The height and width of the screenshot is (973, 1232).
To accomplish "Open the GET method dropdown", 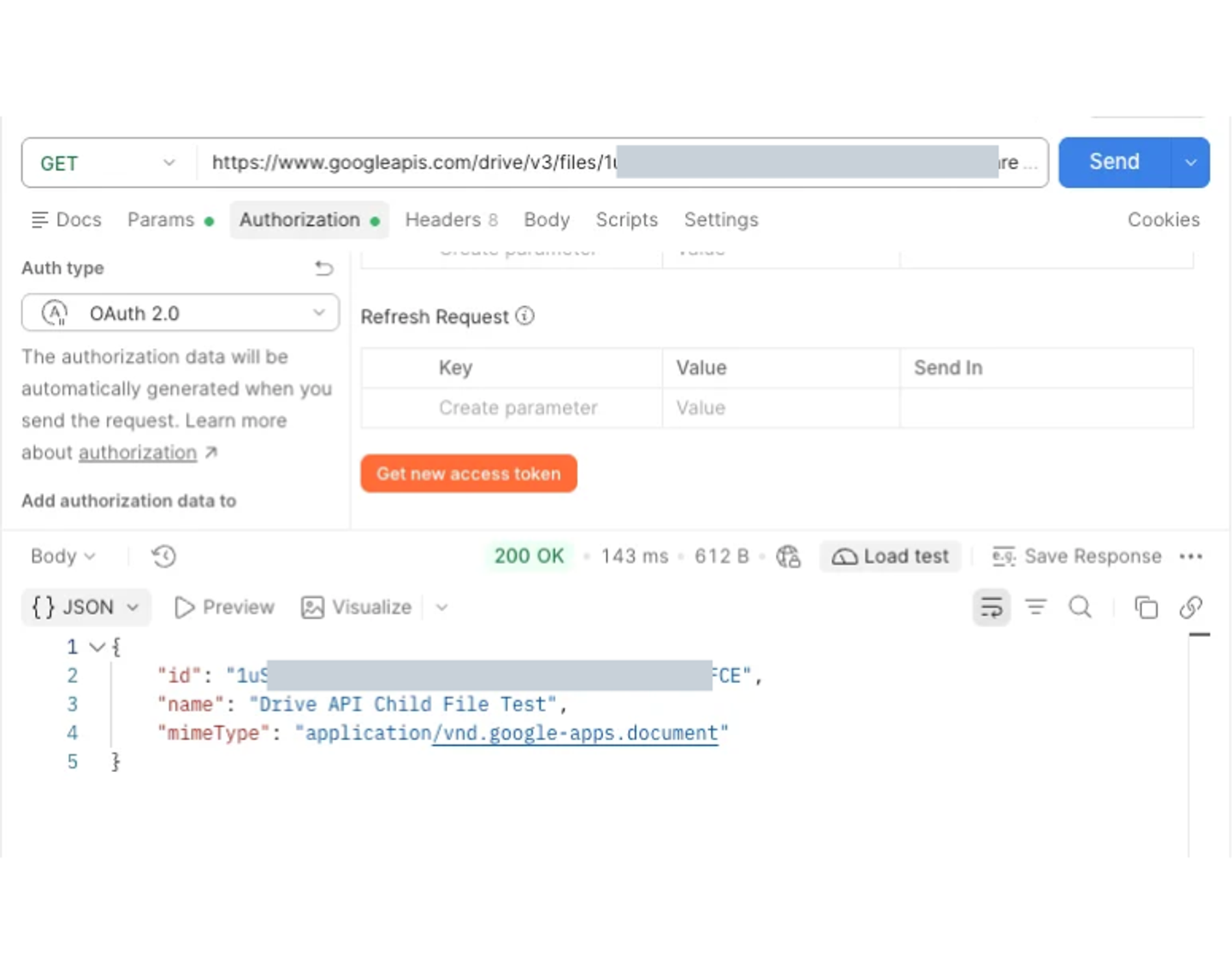I will (x=109, y=163).
